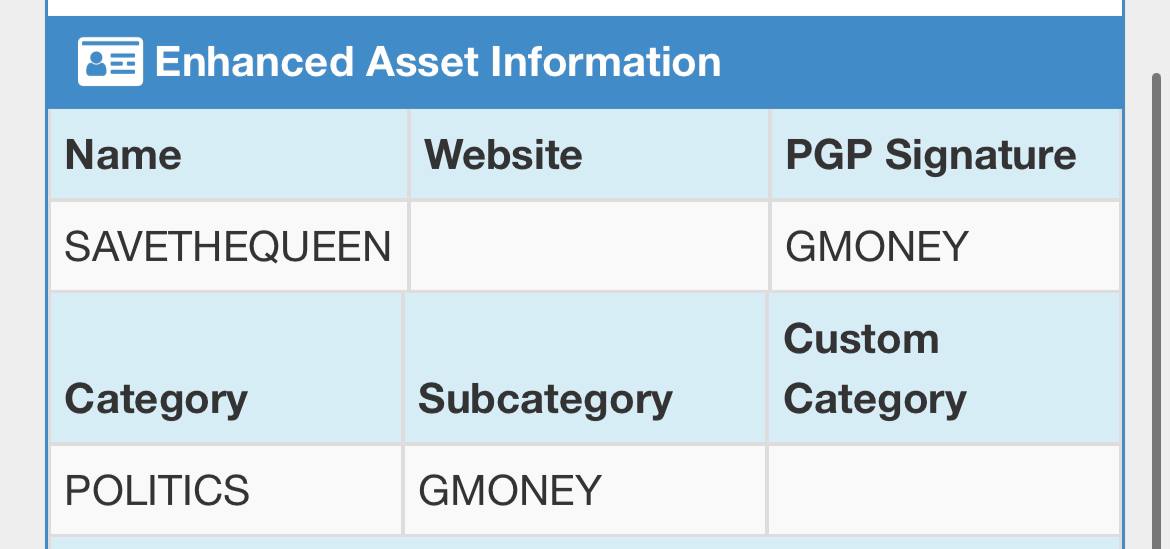1170x549 pixels.
Task: Click the partial light blue row below POLITICS
Action: click(x=585, y=543)
